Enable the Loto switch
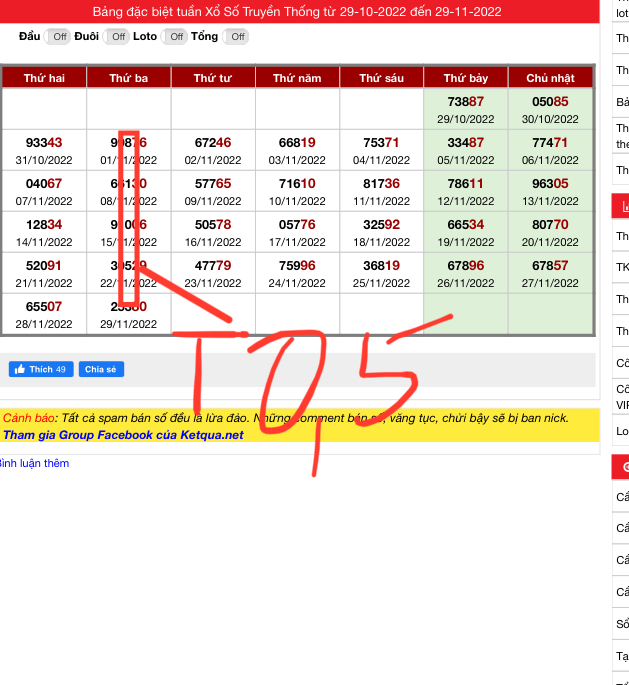 point(175,37)
